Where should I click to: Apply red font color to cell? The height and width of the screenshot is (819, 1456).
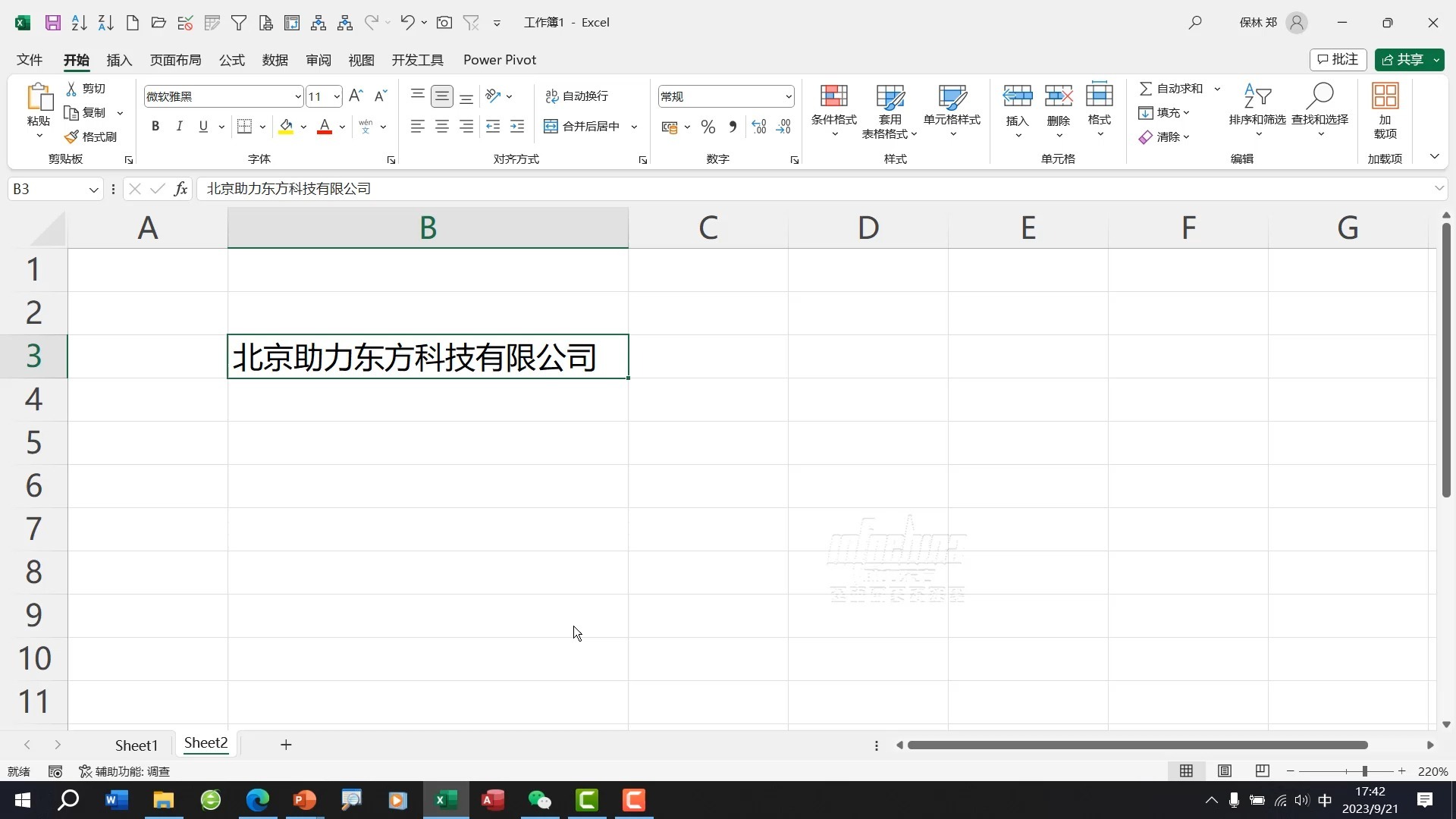tap(325, 127)
